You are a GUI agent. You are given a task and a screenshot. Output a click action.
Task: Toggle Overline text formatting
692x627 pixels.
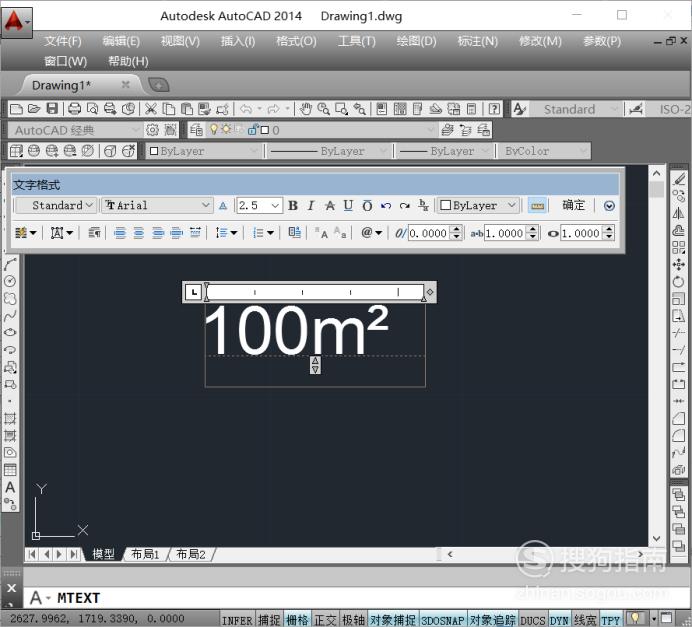pos(367,206)
